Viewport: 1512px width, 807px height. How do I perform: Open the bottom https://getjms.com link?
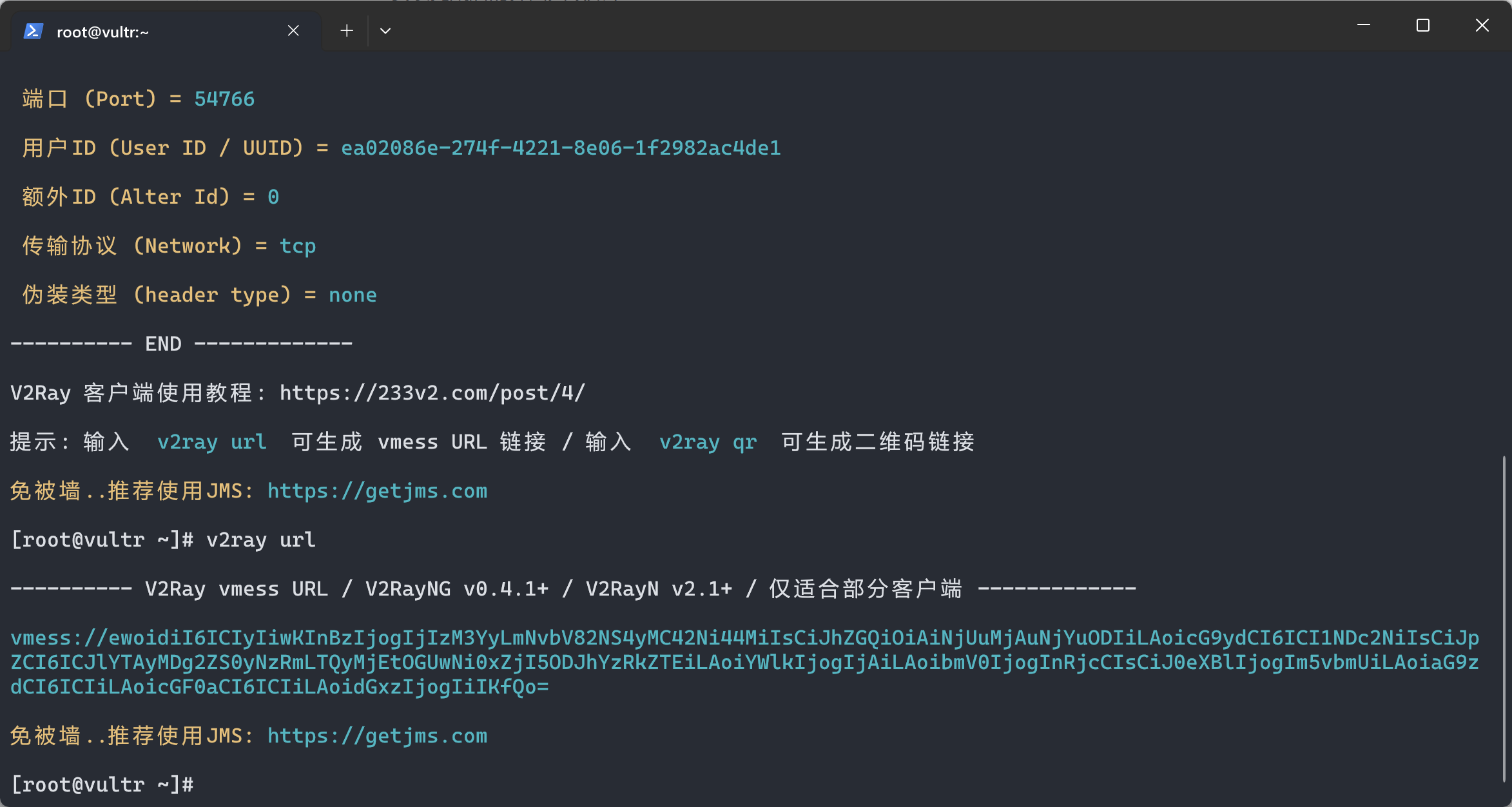pos(377,735)
